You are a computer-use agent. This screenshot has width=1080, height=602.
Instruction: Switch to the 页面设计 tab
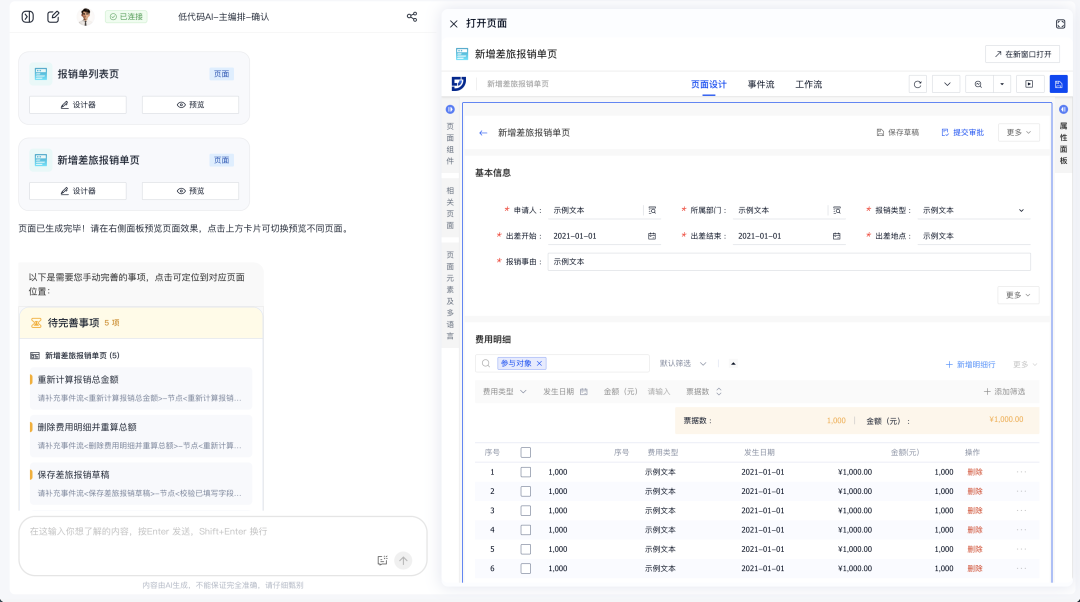[x=709, y=84]
